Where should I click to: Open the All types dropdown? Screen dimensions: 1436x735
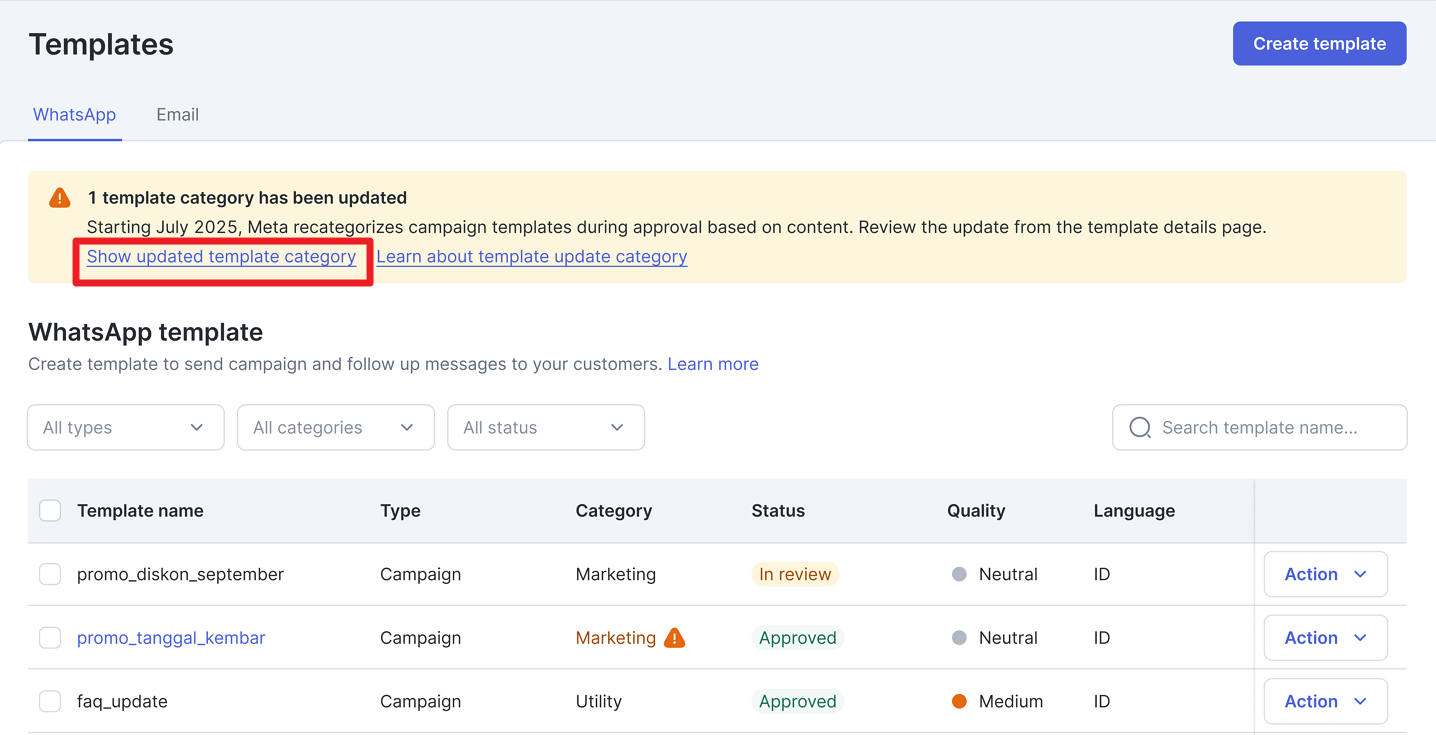click(x=125, y=428)
